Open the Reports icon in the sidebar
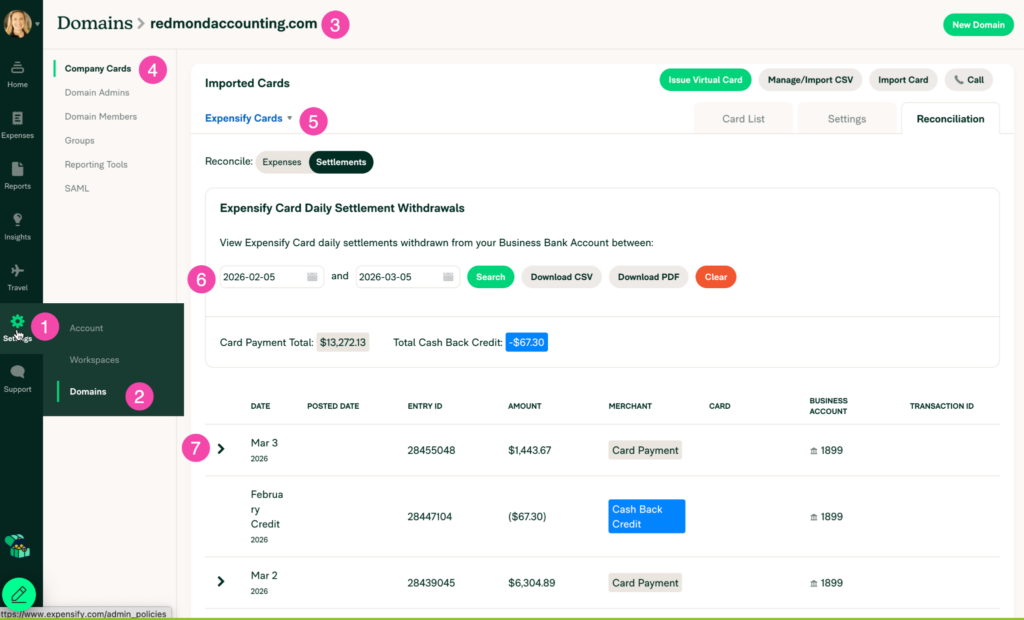The height and width of the screenshot is (620, 1024). [x=18, y=169]
